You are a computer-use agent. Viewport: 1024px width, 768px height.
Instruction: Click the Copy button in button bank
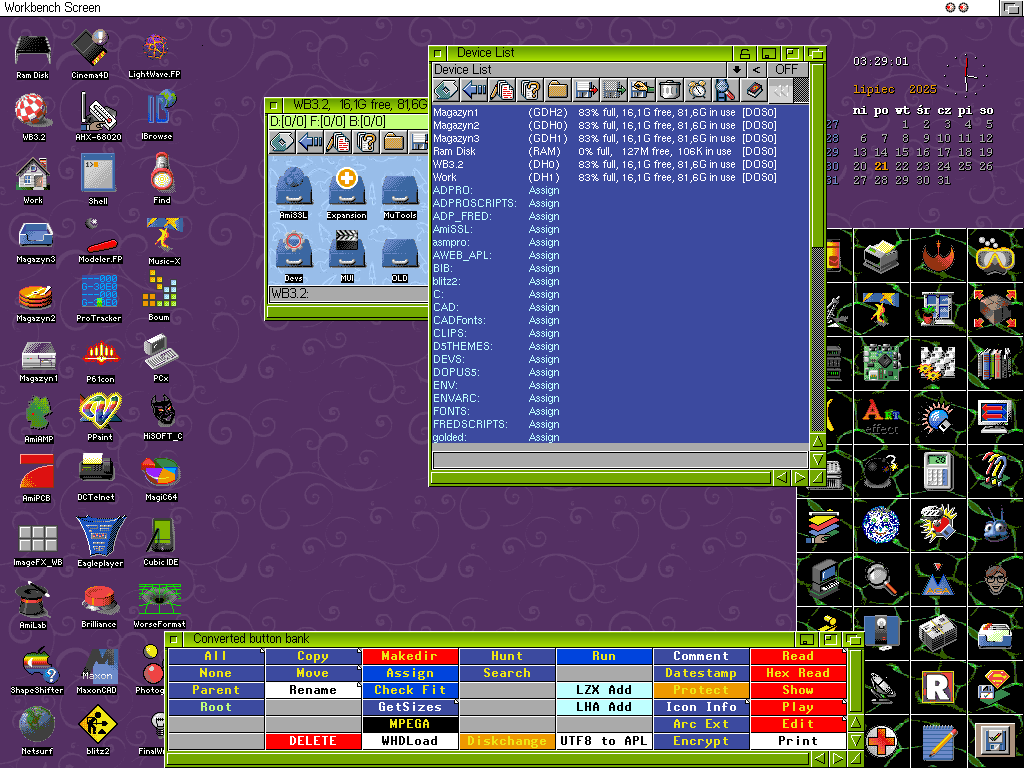tap(313, 656)
